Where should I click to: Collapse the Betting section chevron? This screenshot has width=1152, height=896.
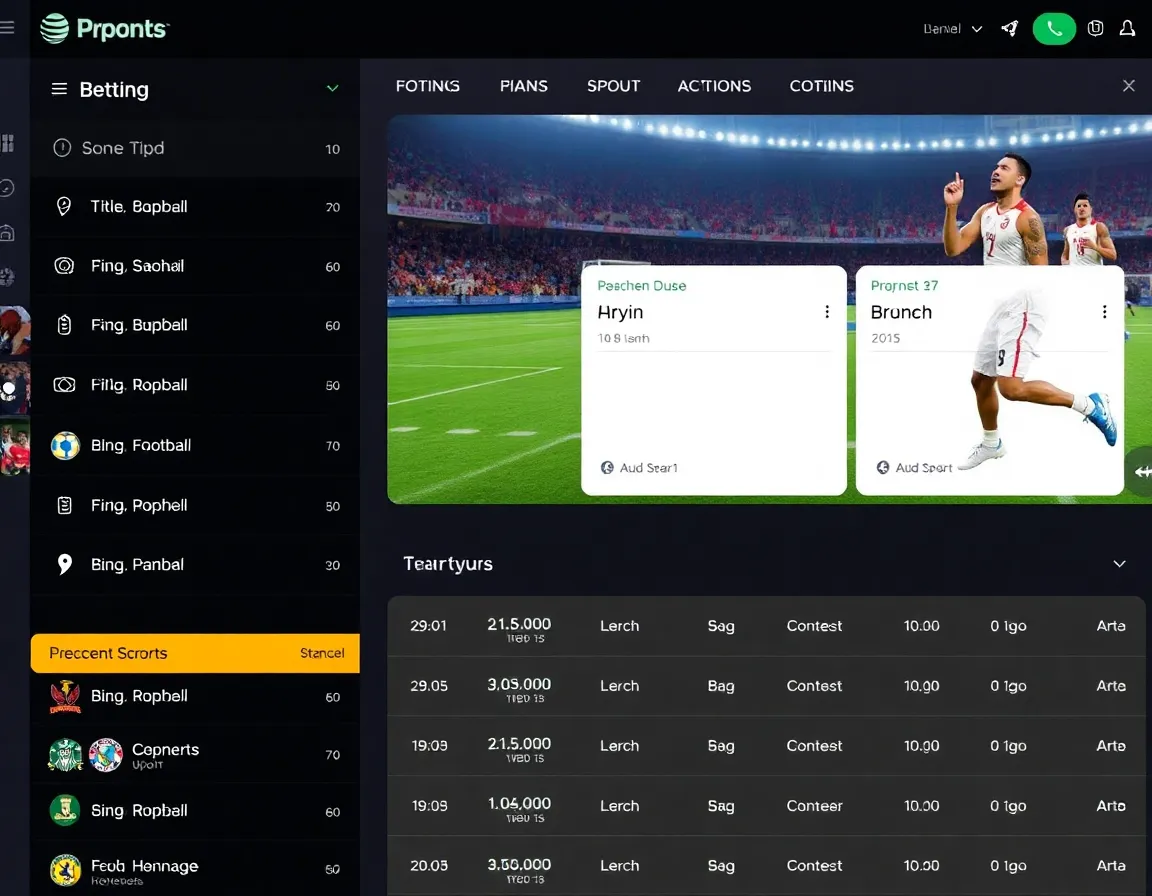[x=332, y=89]
